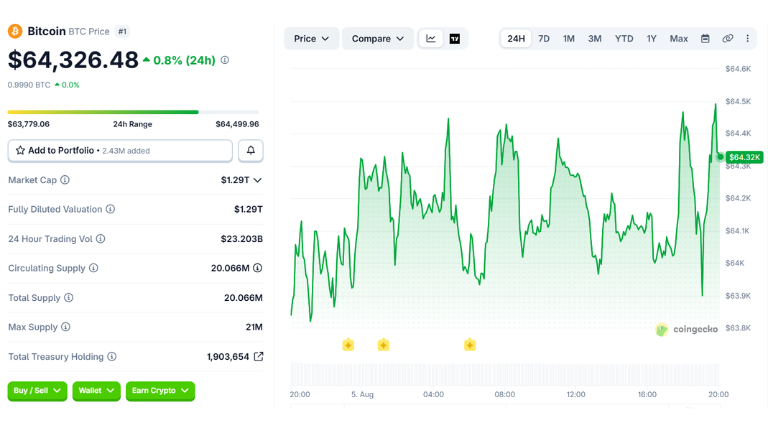Copy chart link via chain icon

(727, 39)
